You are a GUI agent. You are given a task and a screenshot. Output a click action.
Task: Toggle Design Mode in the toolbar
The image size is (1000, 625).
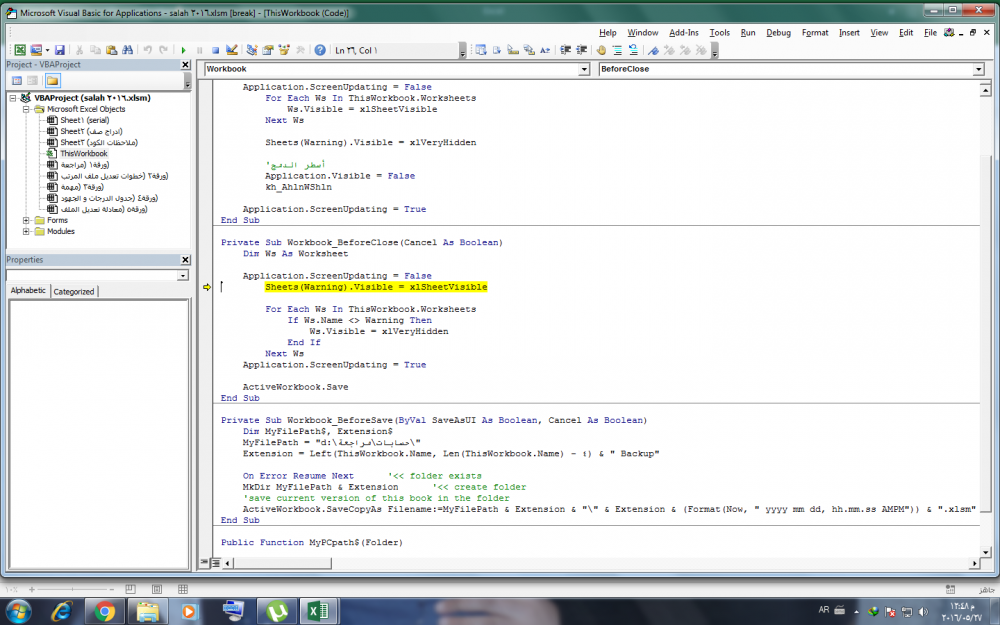point(232,50)
